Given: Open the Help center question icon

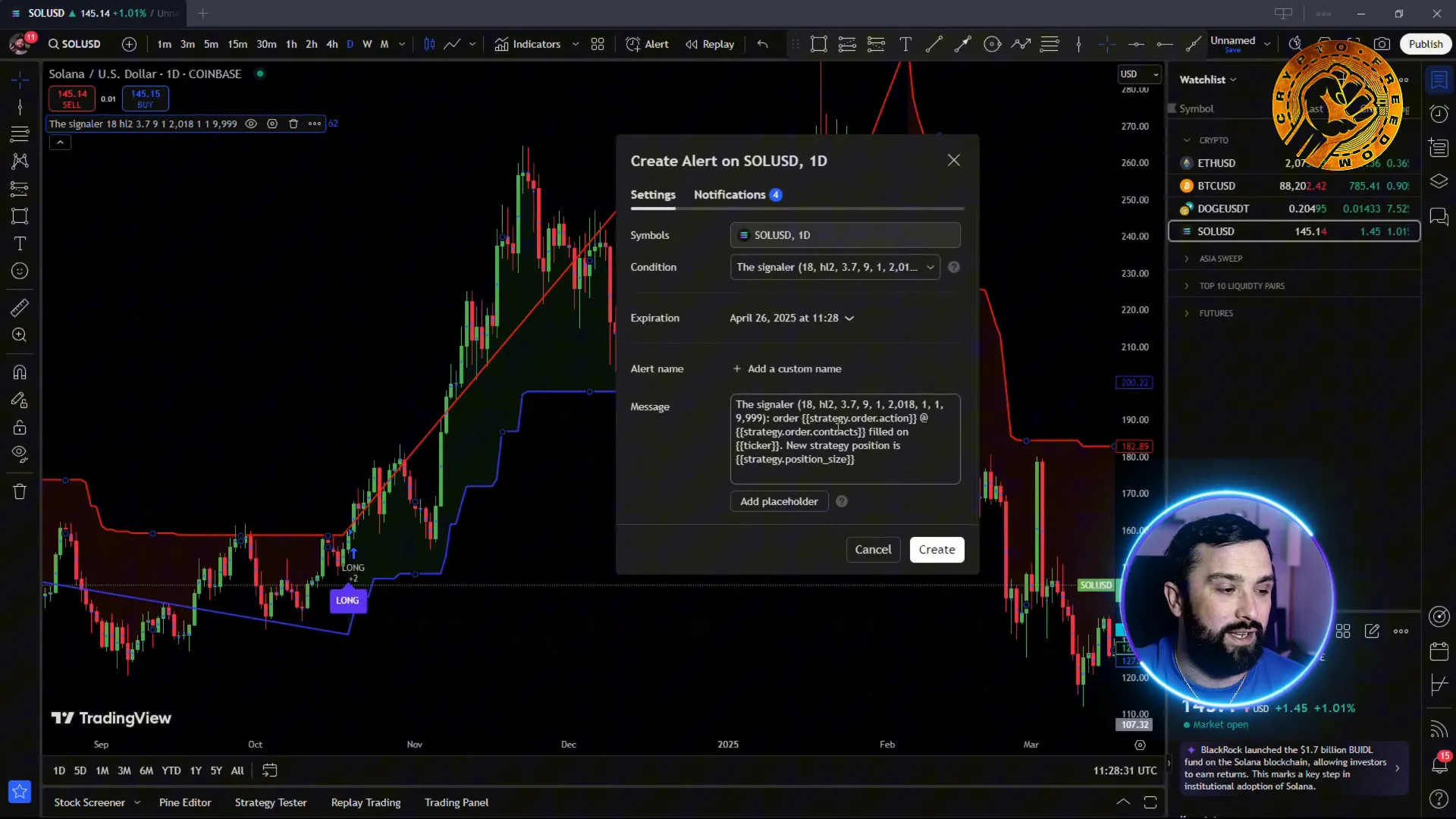Looking at the screenshot, I should 1439,799.
